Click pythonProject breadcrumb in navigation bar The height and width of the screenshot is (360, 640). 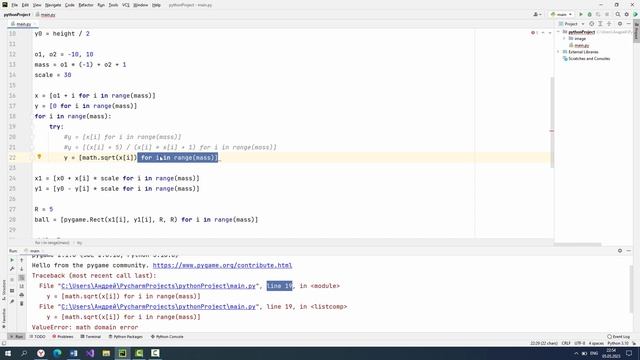(x=17, y=15)
